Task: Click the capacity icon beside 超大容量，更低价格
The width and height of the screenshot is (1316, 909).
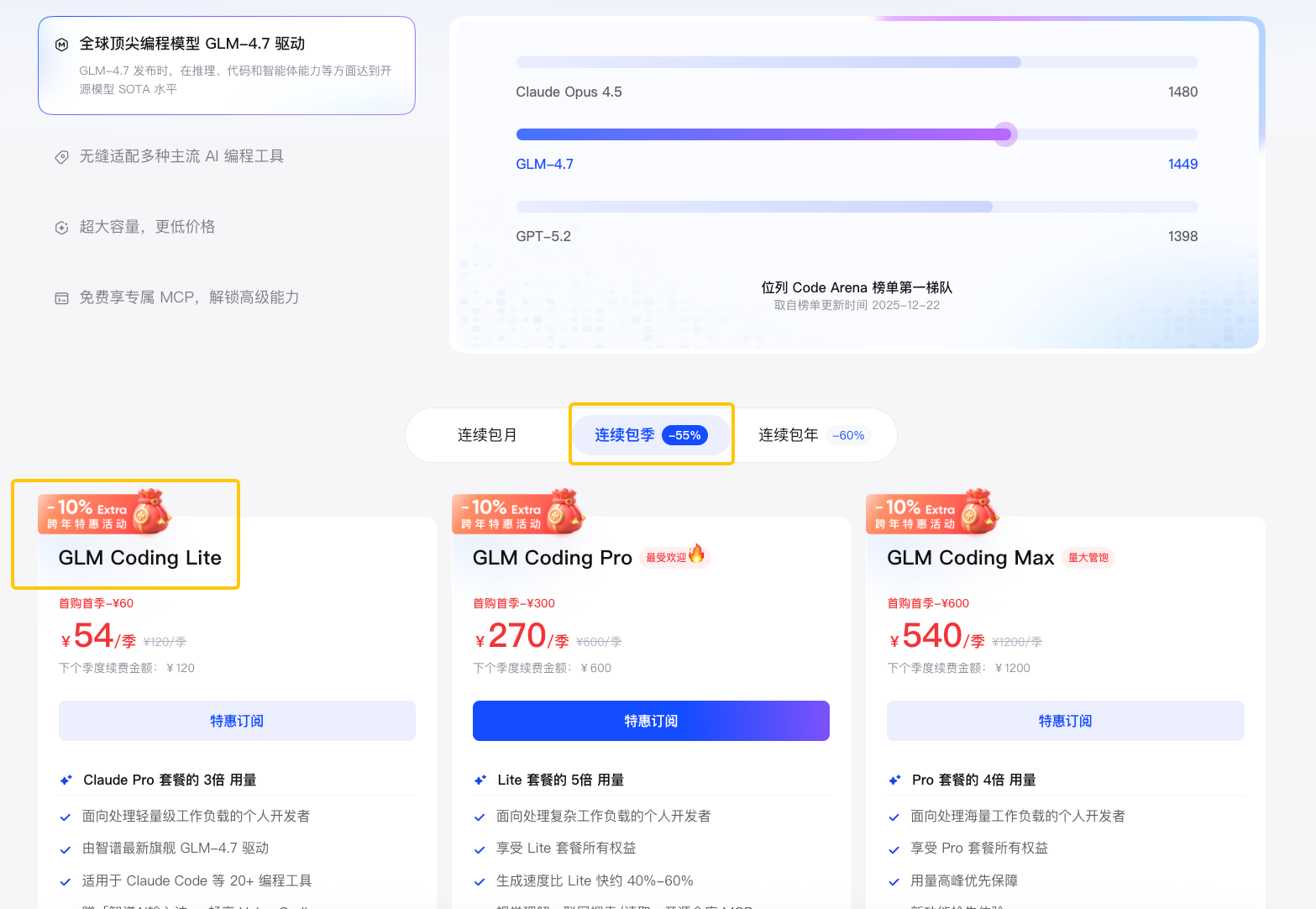Action: pos(61,228)
